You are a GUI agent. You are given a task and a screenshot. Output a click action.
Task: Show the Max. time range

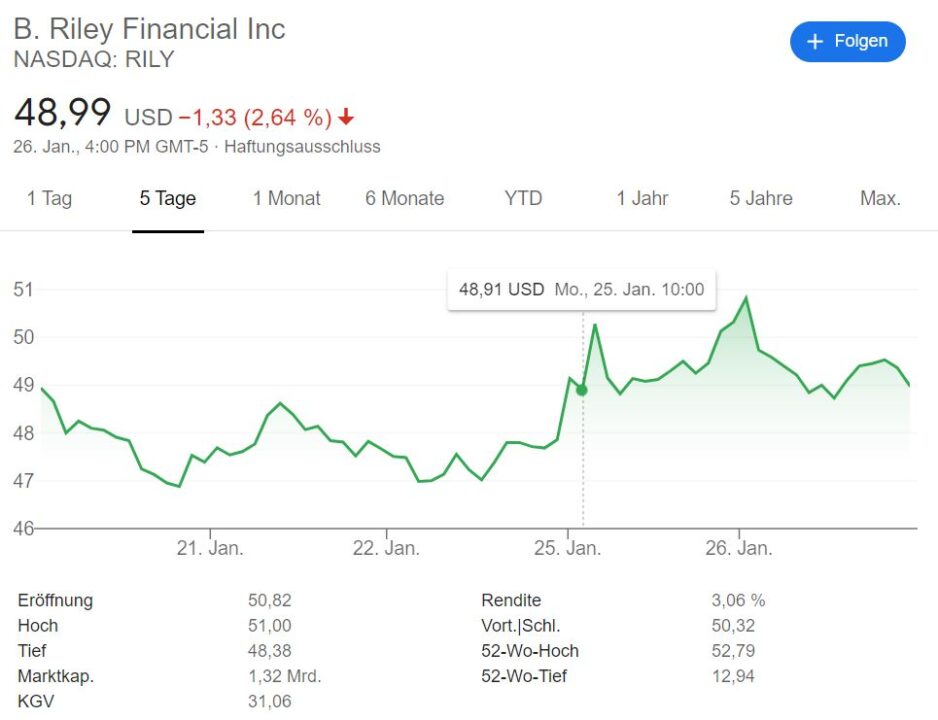pos(880,198)
